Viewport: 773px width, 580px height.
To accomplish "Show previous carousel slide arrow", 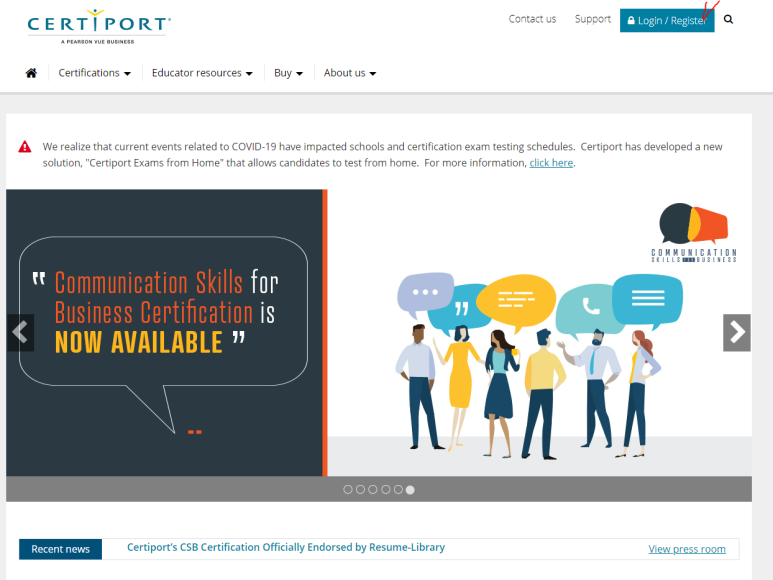I will 20,333.
